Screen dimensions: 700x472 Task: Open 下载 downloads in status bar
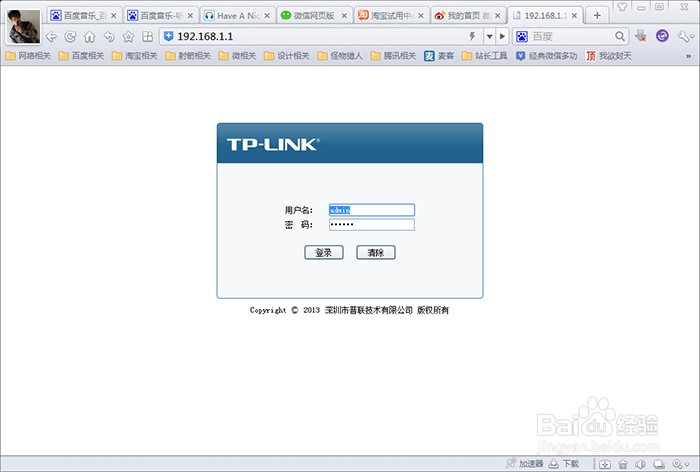point(564,464)
